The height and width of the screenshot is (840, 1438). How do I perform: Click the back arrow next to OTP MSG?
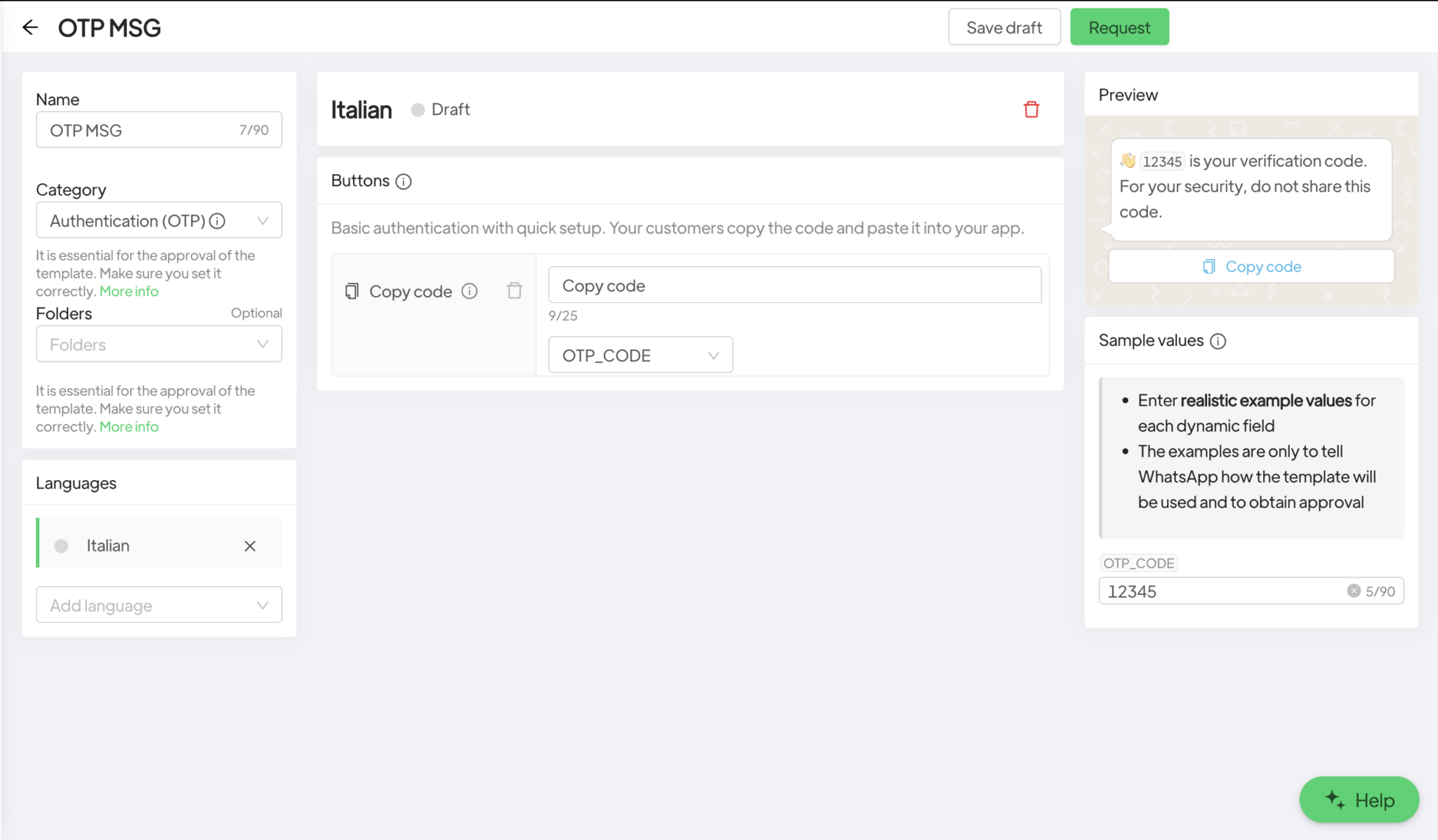pyautogui.click(x=30, y=27)
